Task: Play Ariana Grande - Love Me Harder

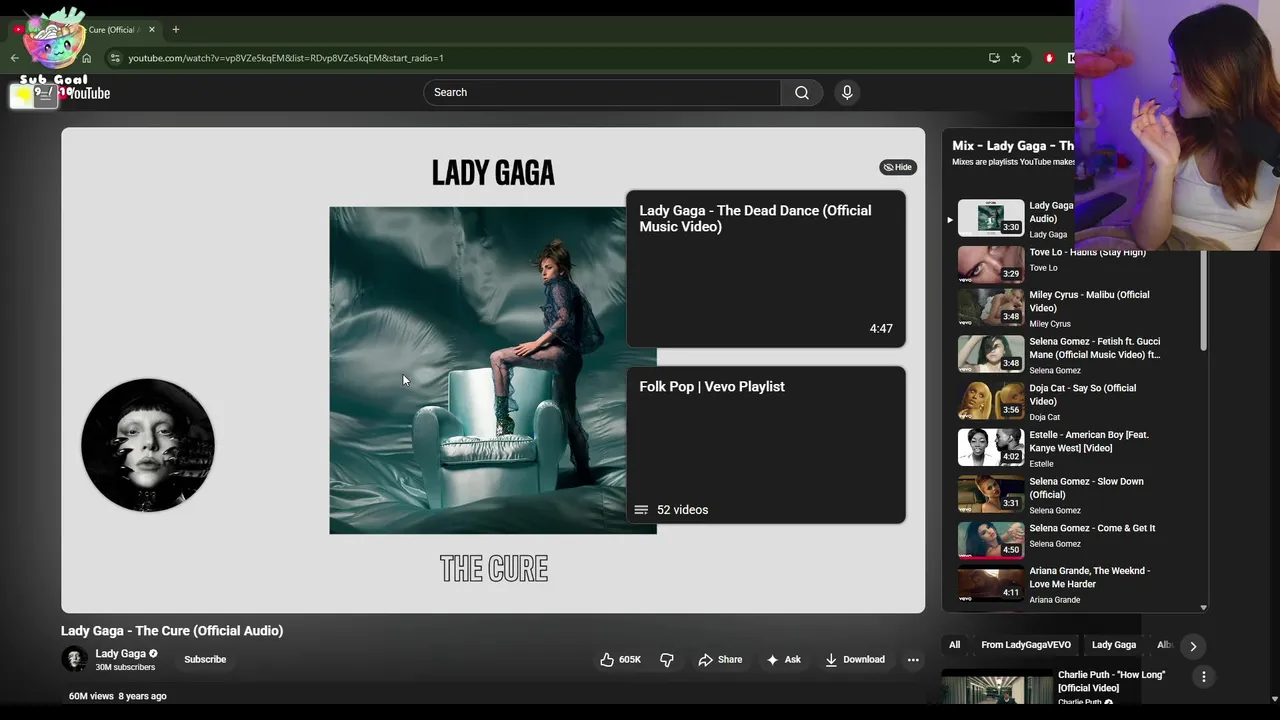Action: [x=1061, y=585]
